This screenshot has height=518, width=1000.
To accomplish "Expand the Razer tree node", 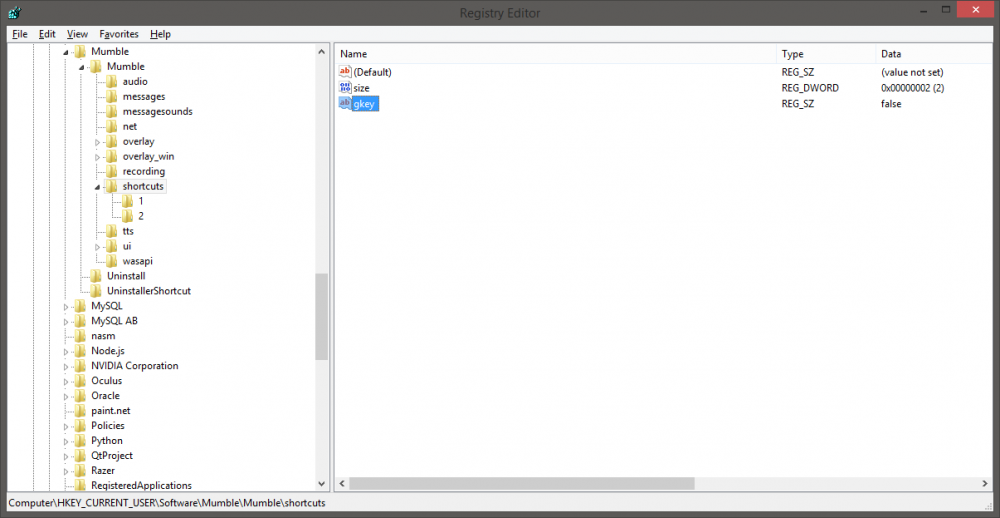I will (x=66, y=471).
